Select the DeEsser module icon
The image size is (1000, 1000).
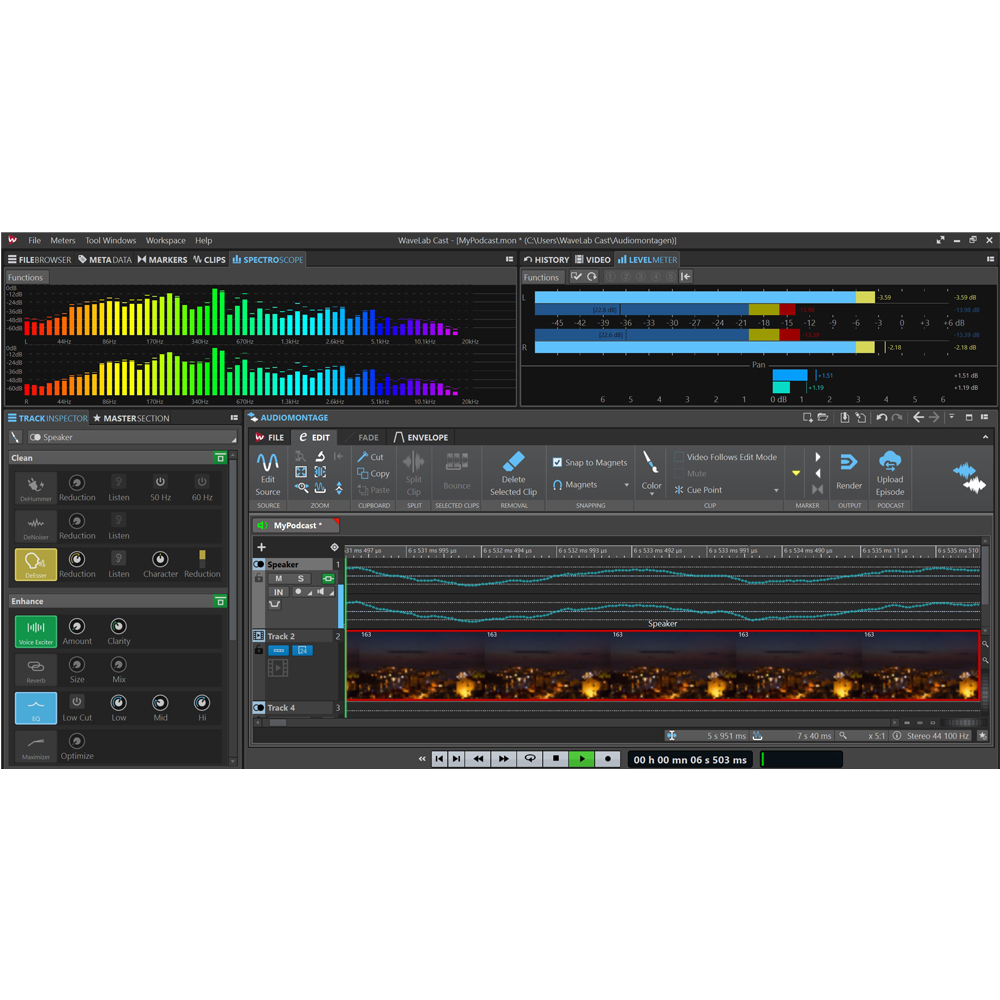click(x=36, y=564)
